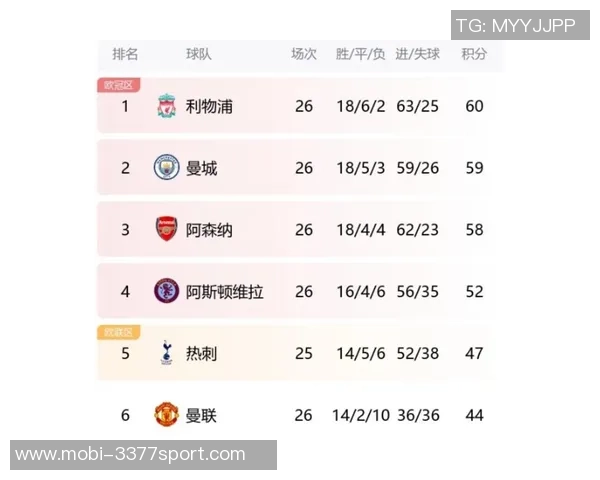Click the 欧联区 badge label
The image size is (600, 480).
119,332
